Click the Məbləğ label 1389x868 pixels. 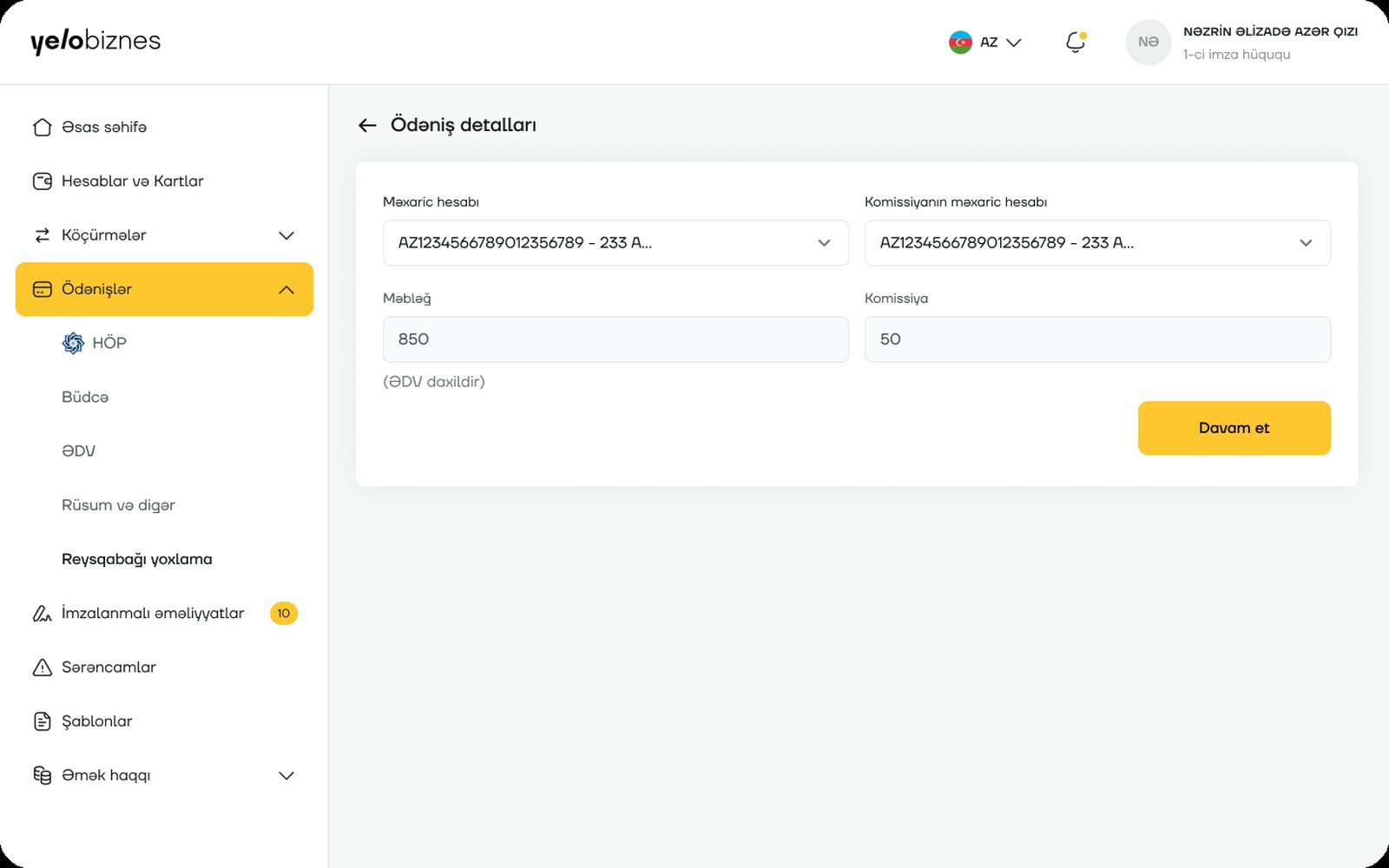click(406, 299)
